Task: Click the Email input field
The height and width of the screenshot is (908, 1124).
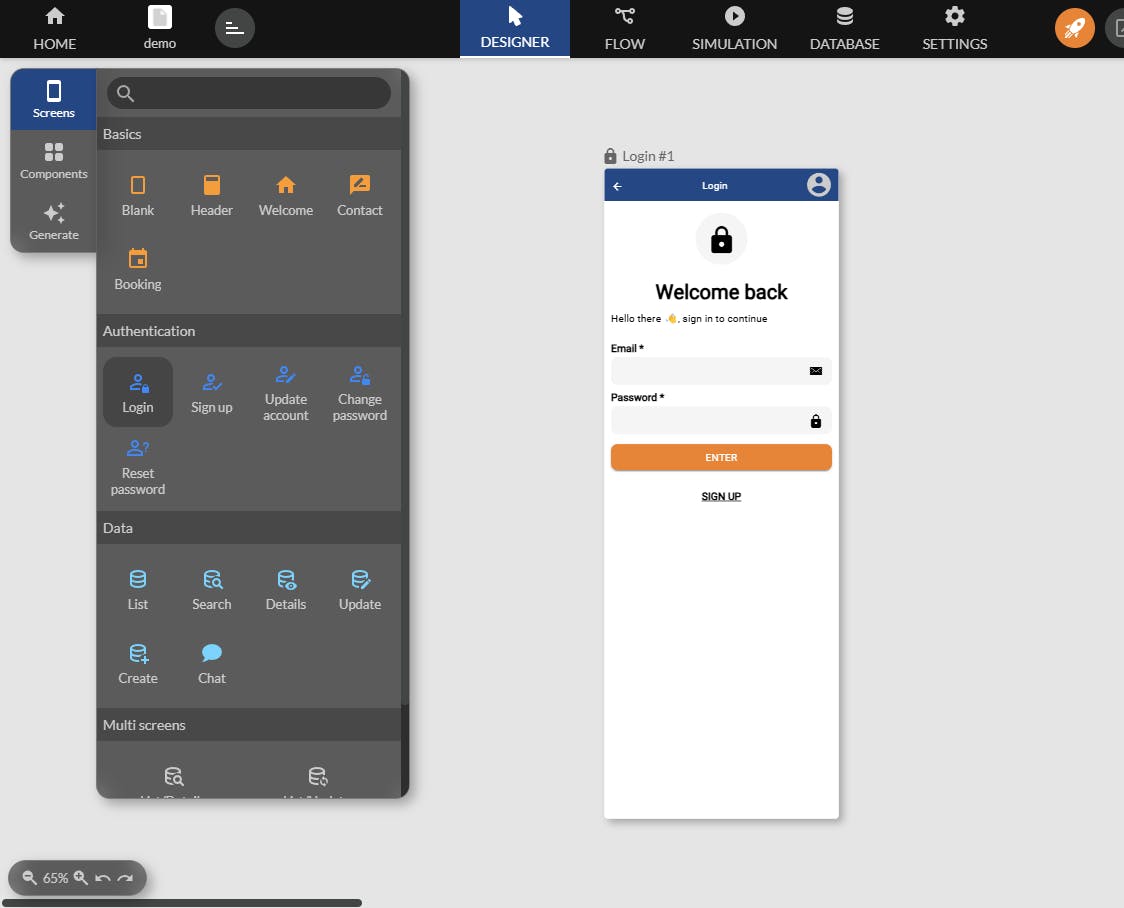Action: pyautogui.click(x=721, y=371)
